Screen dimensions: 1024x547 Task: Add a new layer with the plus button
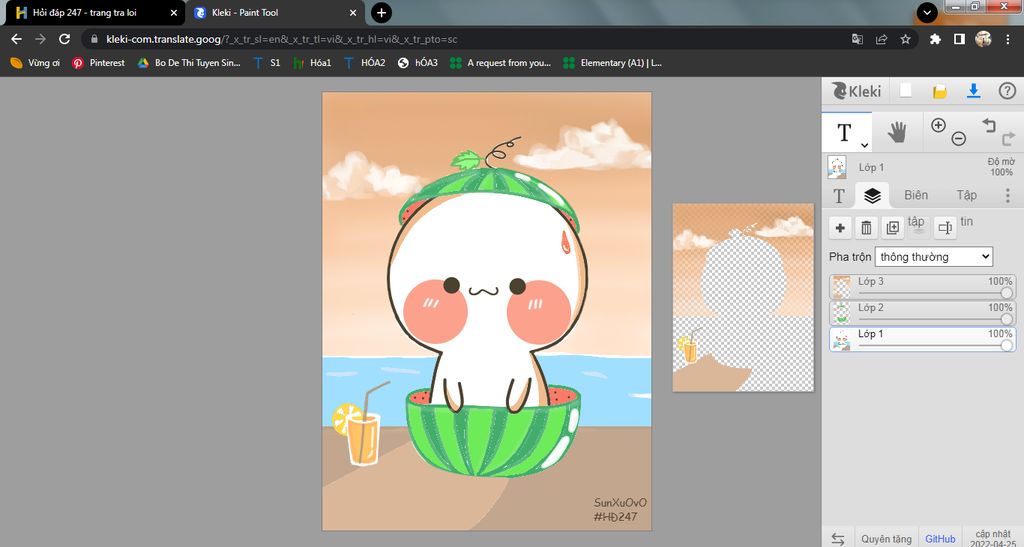point(840,228)
